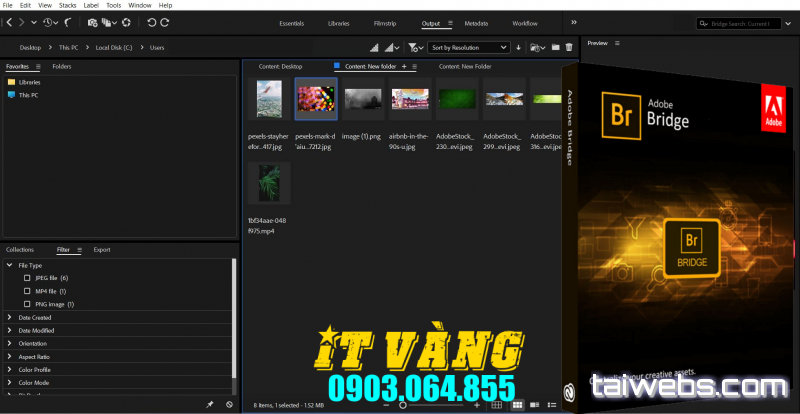Select the pexels-mark bokeh lights thumbnail
The height and width of the screenshot is (414, 800).
pyautogui.click(x=316, y=99)
